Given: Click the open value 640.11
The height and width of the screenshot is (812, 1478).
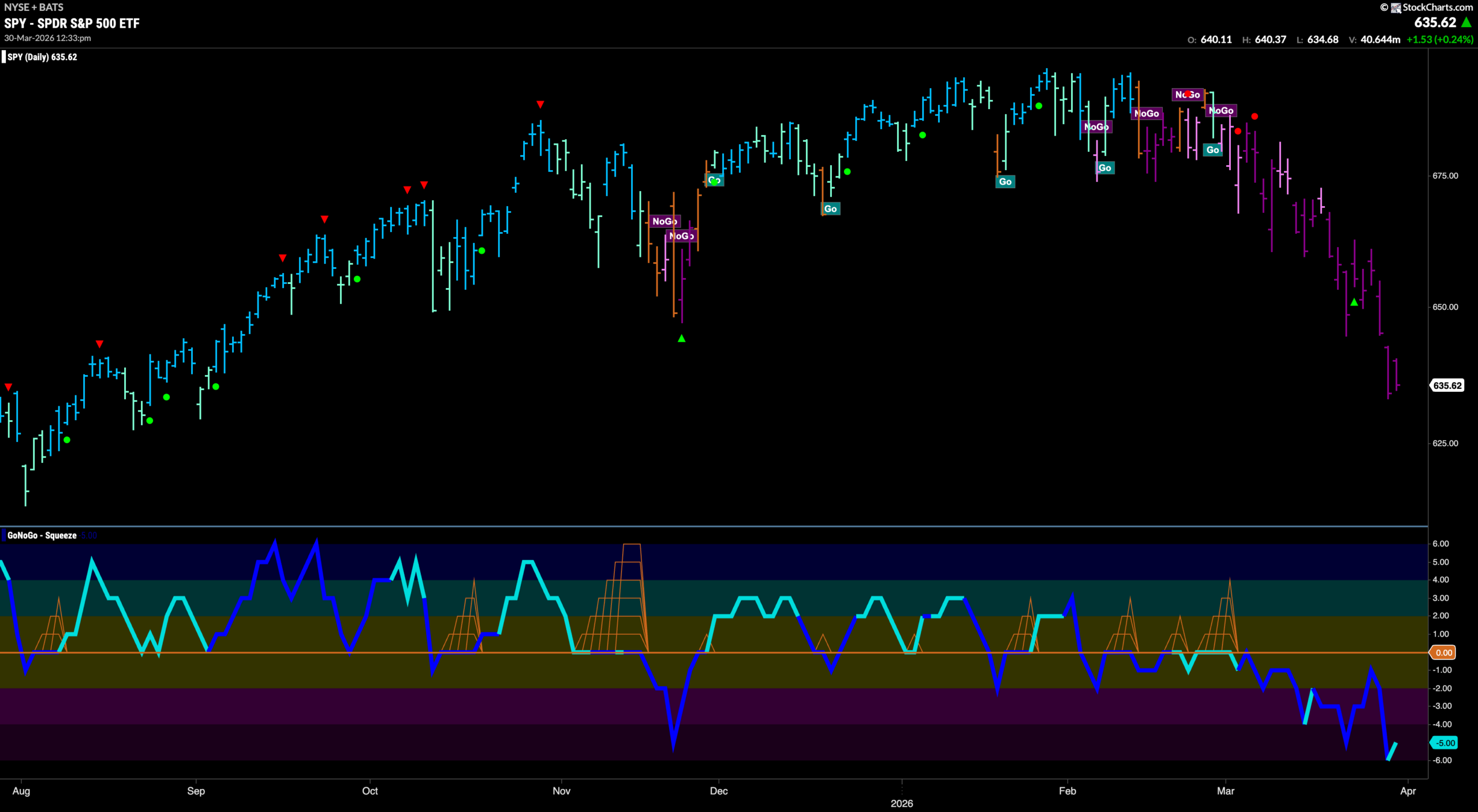Looking at the screenshot, I should (1216, 40).
